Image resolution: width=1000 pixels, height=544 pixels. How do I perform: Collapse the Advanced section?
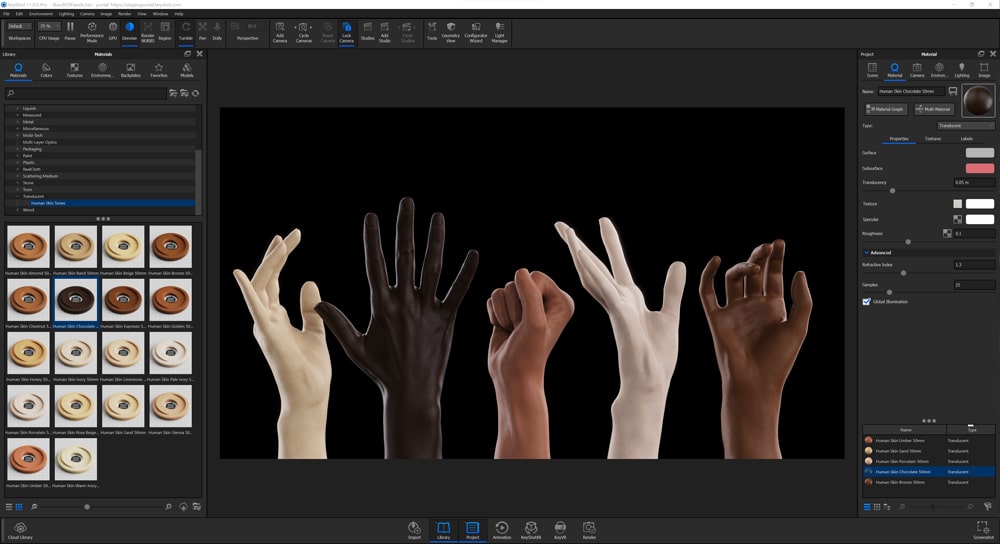coord(866,252)
